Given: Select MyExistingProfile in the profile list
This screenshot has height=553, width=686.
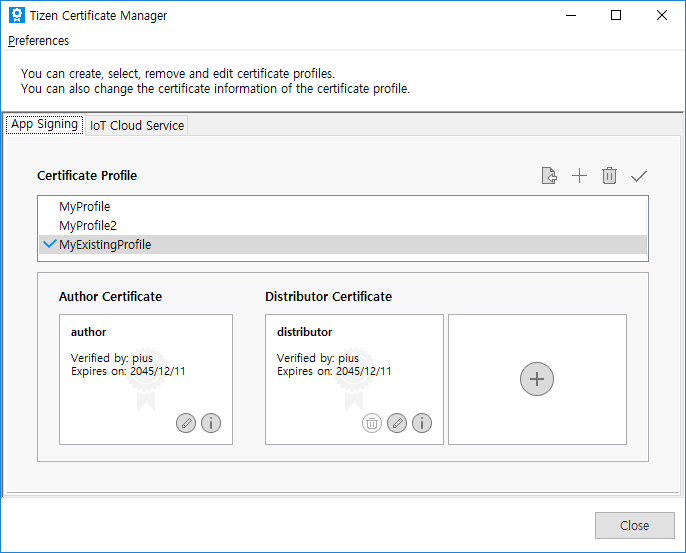Looking at the screenshot, I should pos(105,244).
